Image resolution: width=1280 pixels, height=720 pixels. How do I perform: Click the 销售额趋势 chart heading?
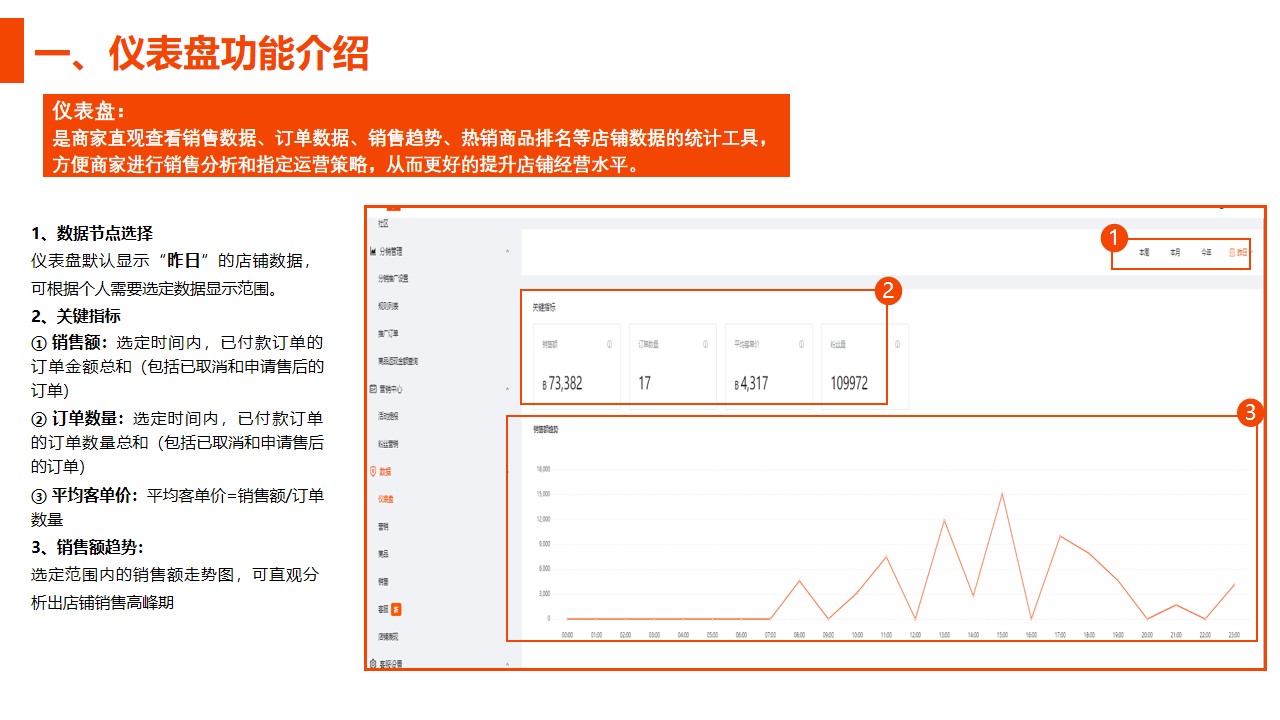[x=546, y=429]
